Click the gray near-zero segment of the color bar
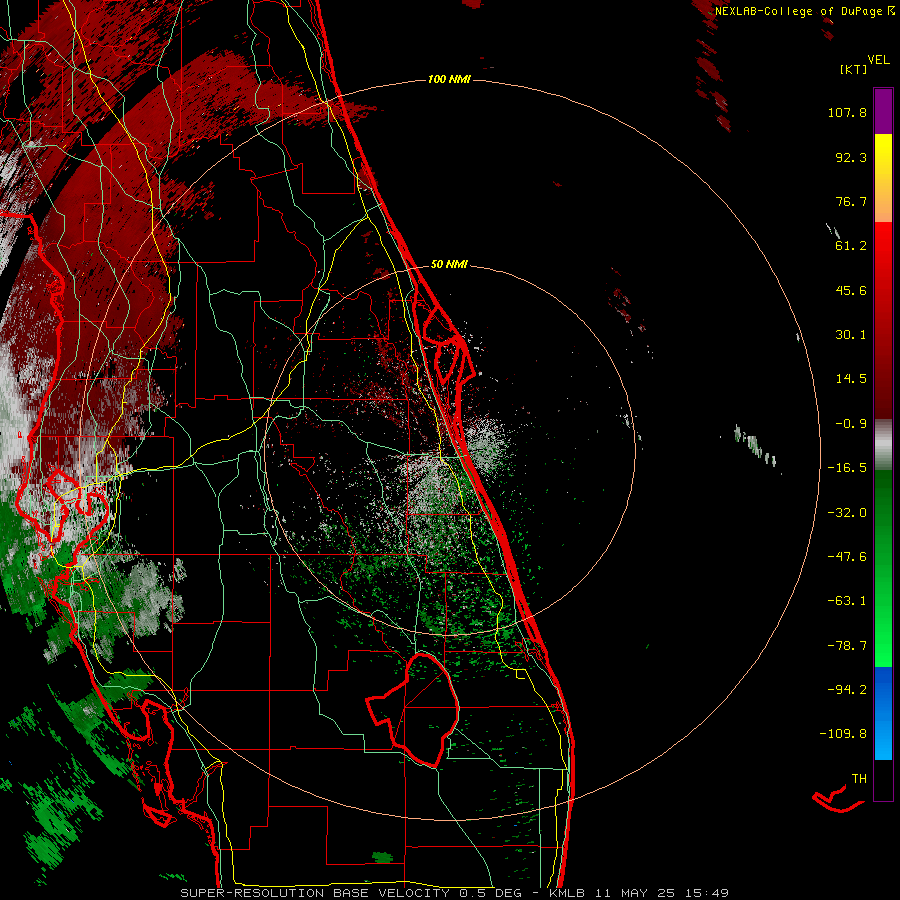The image size is (900, 900). (x=883, y=445)
